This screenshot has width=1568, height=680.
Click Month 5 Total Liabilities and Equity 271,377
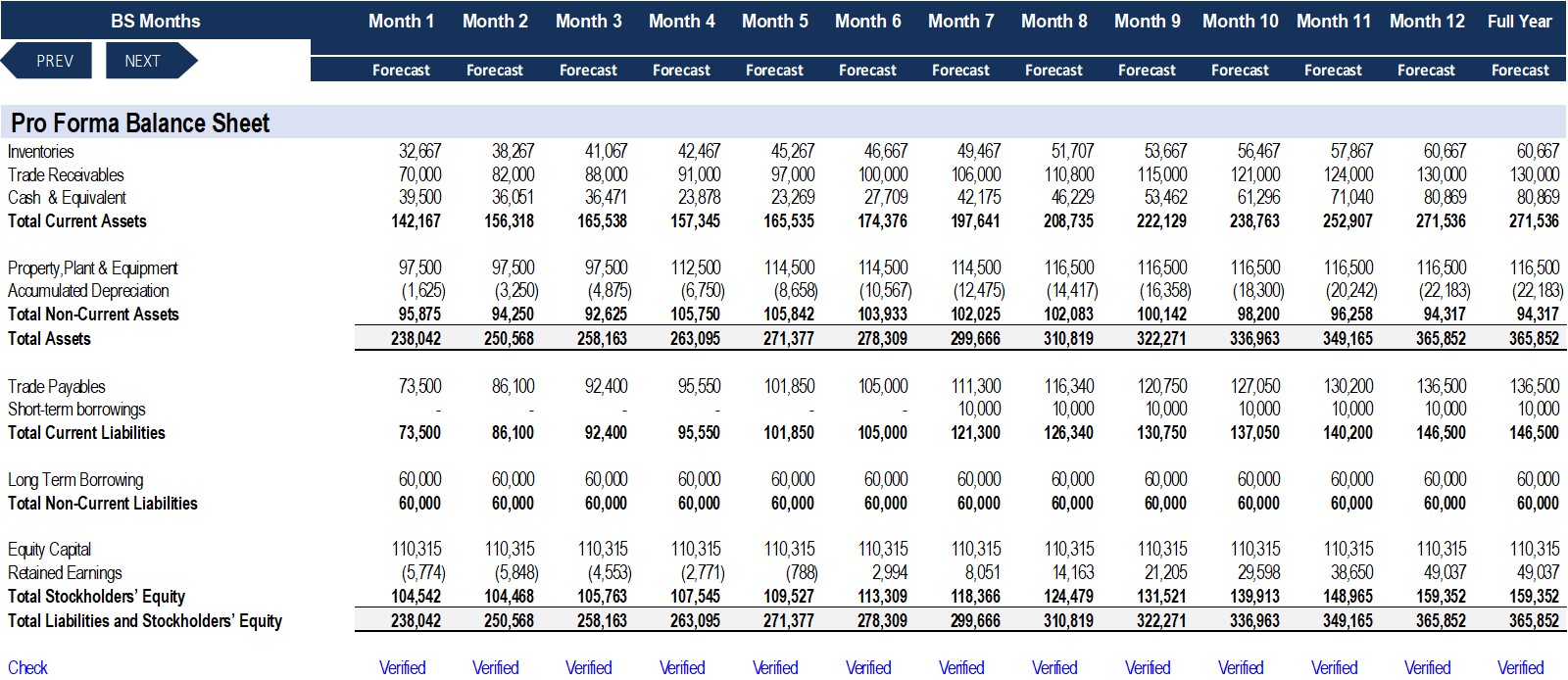click(x=789, y=620)
